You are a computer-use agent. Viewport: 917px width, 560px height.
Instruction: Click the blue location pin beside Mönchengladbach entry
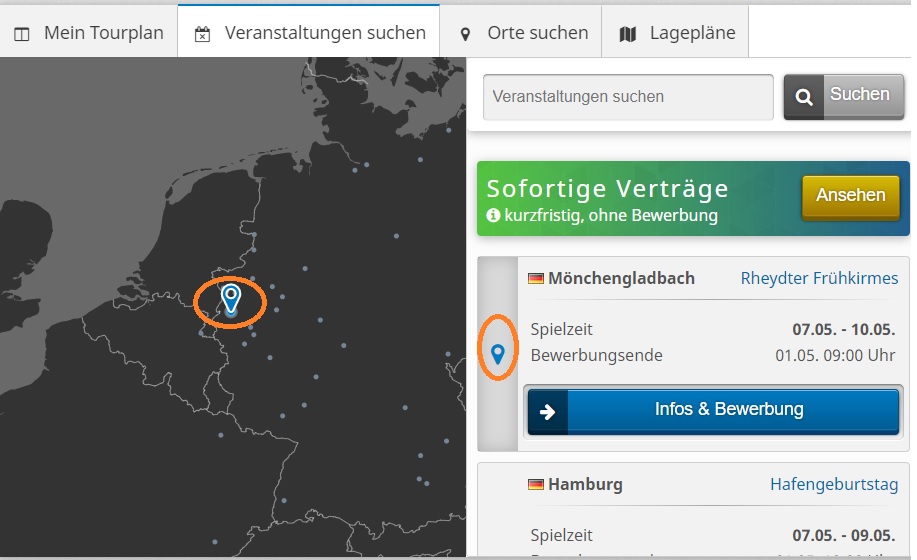pyautogui.click(x=498, y=352)
